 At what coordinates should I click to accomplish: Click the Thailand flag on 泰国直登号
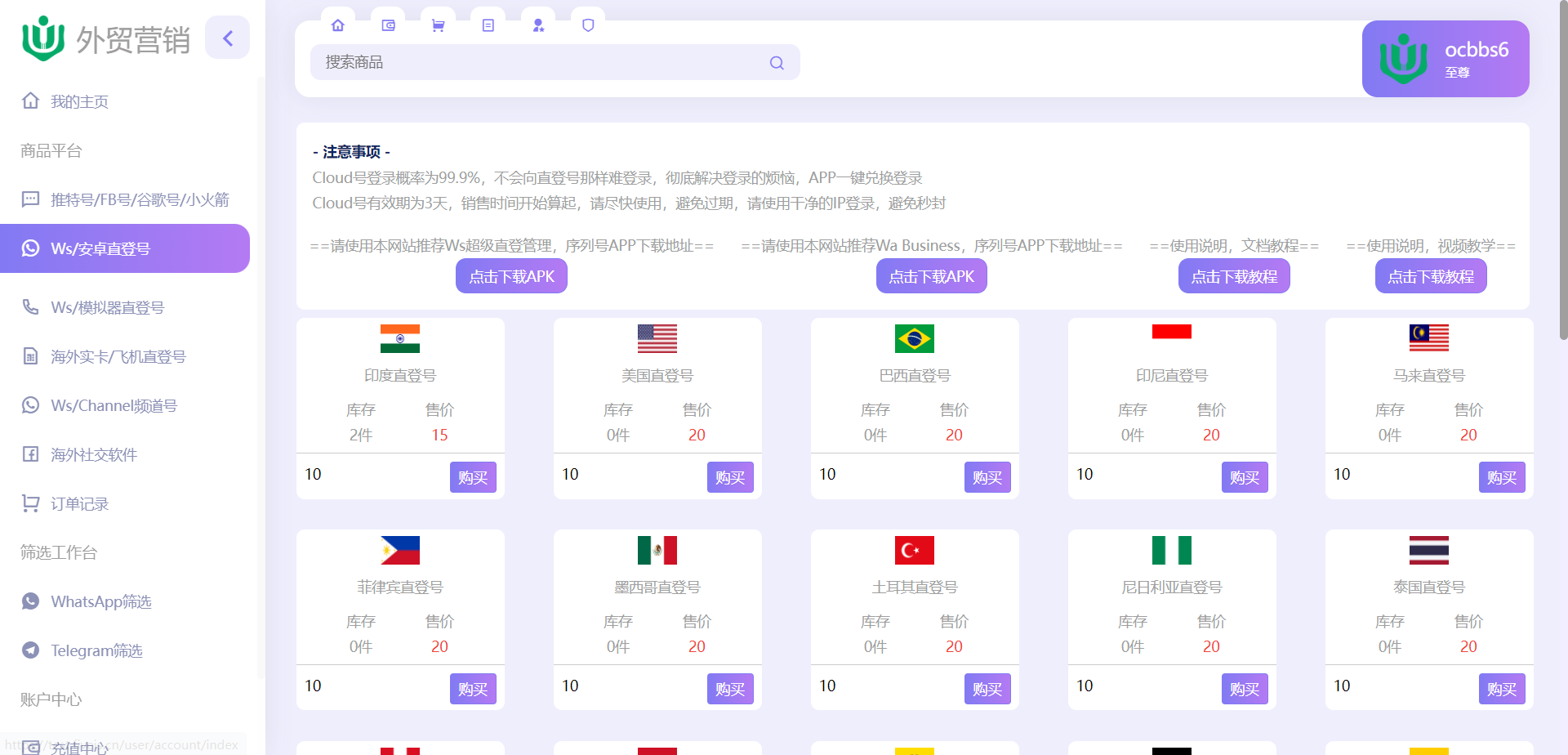point(1429,550)
